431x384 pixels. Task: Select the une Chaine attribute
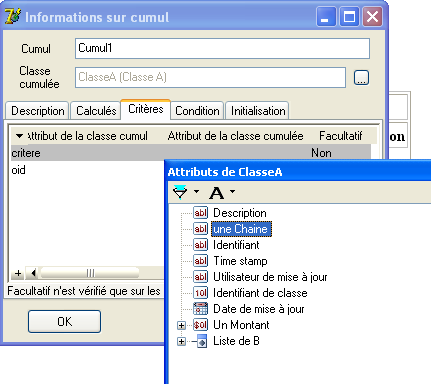click(x=241, y=229)
